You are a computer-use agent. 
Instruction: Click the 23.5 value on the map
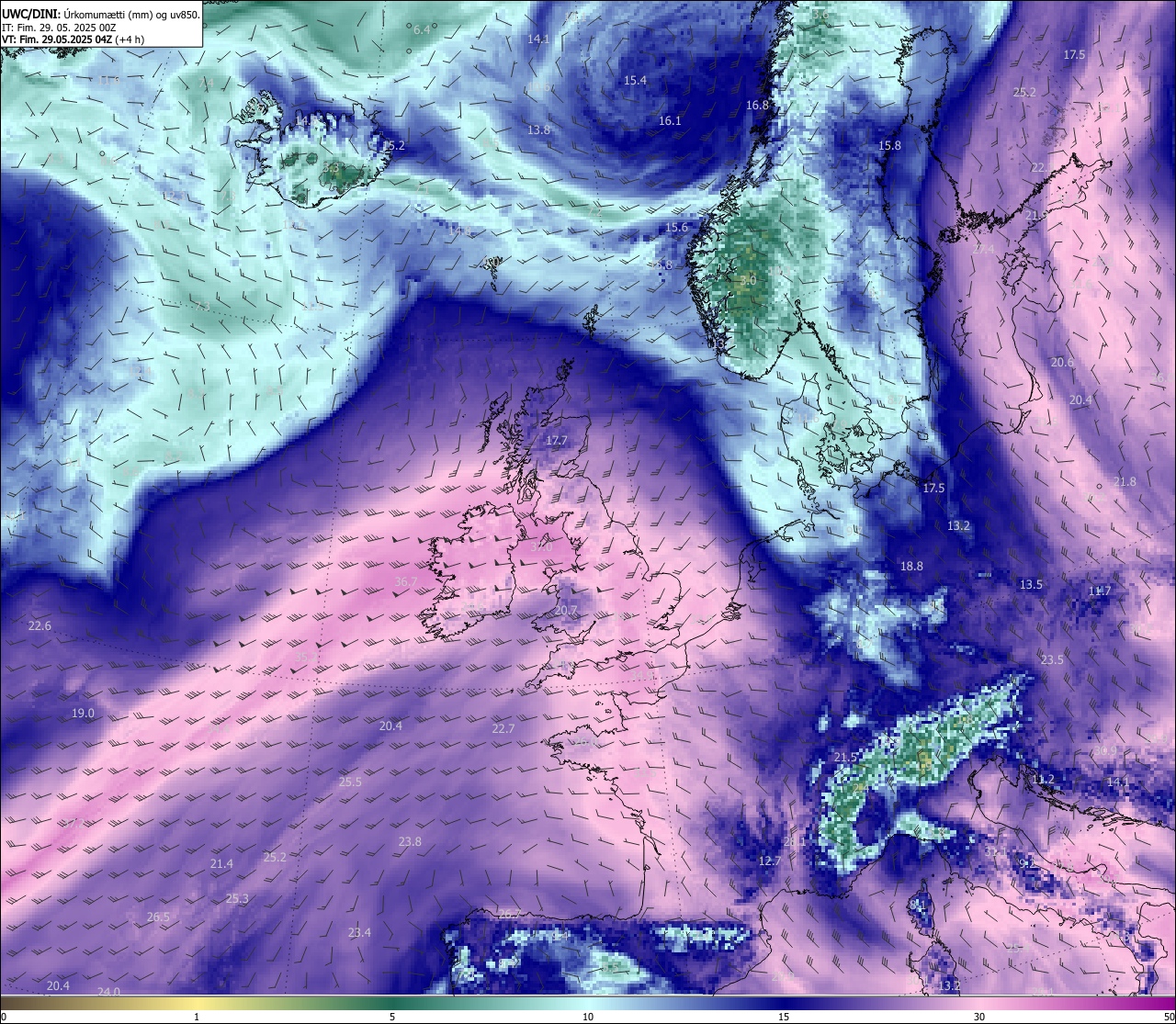pos(1052,659)
